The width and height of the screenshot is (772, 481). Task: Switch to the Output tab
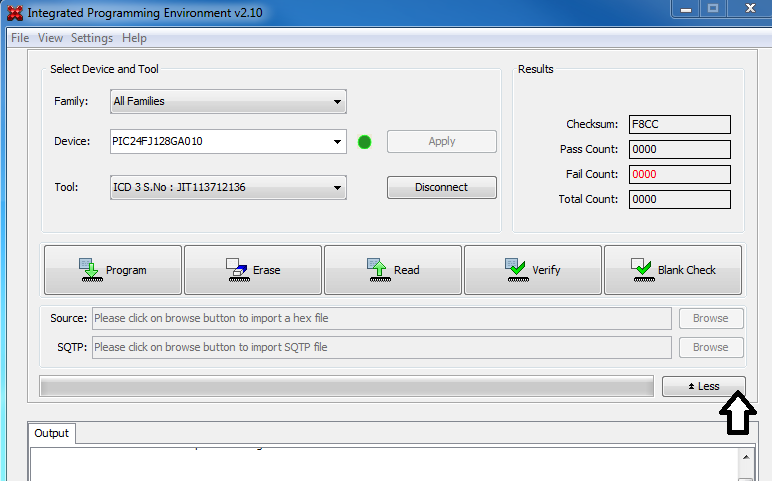(x=52, y=433)
